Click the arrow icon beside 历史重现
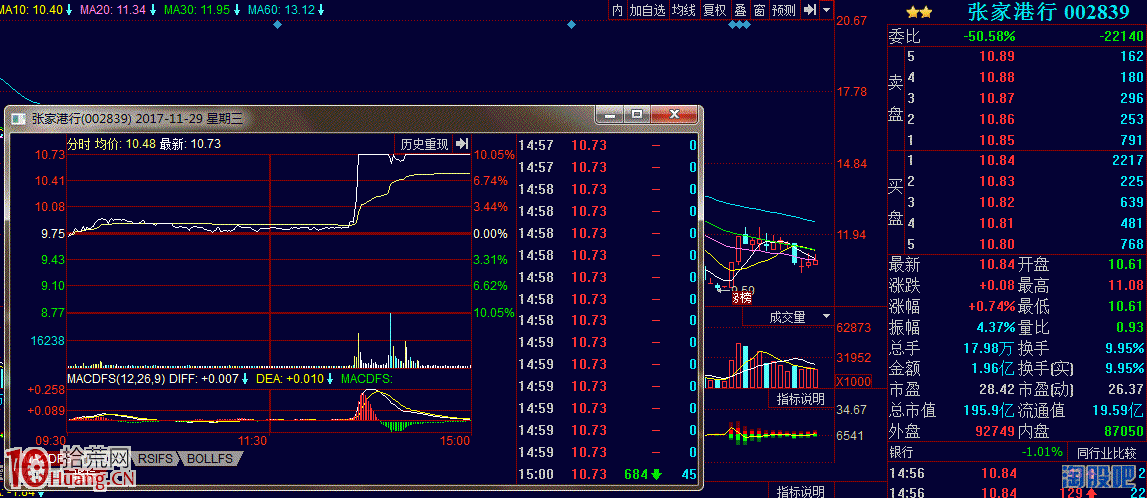This screenshot has width=1147, height=498. tap(462, 143)
